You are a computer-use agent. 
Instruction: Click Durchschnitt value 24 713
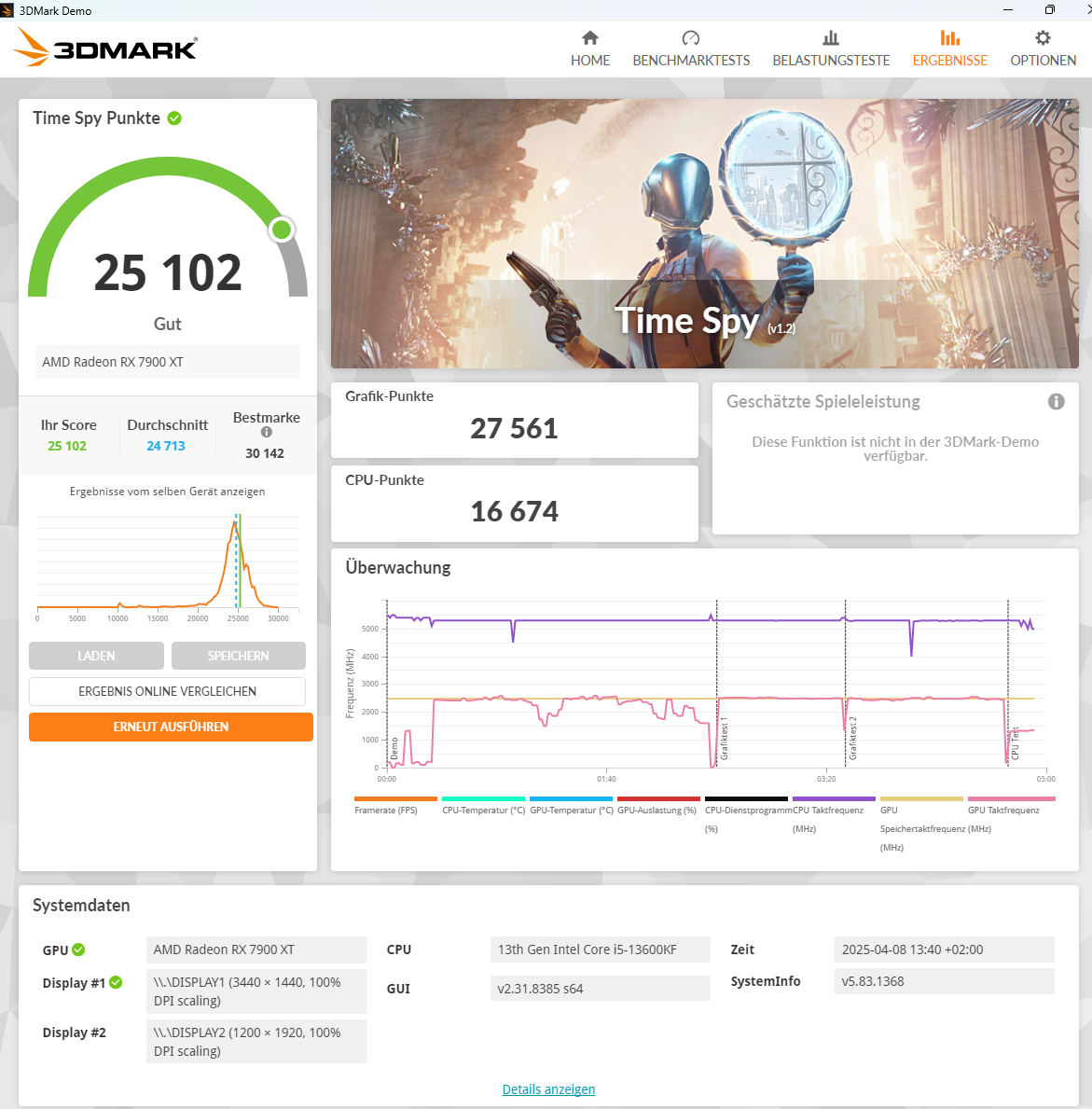click(x=165, y=446)
